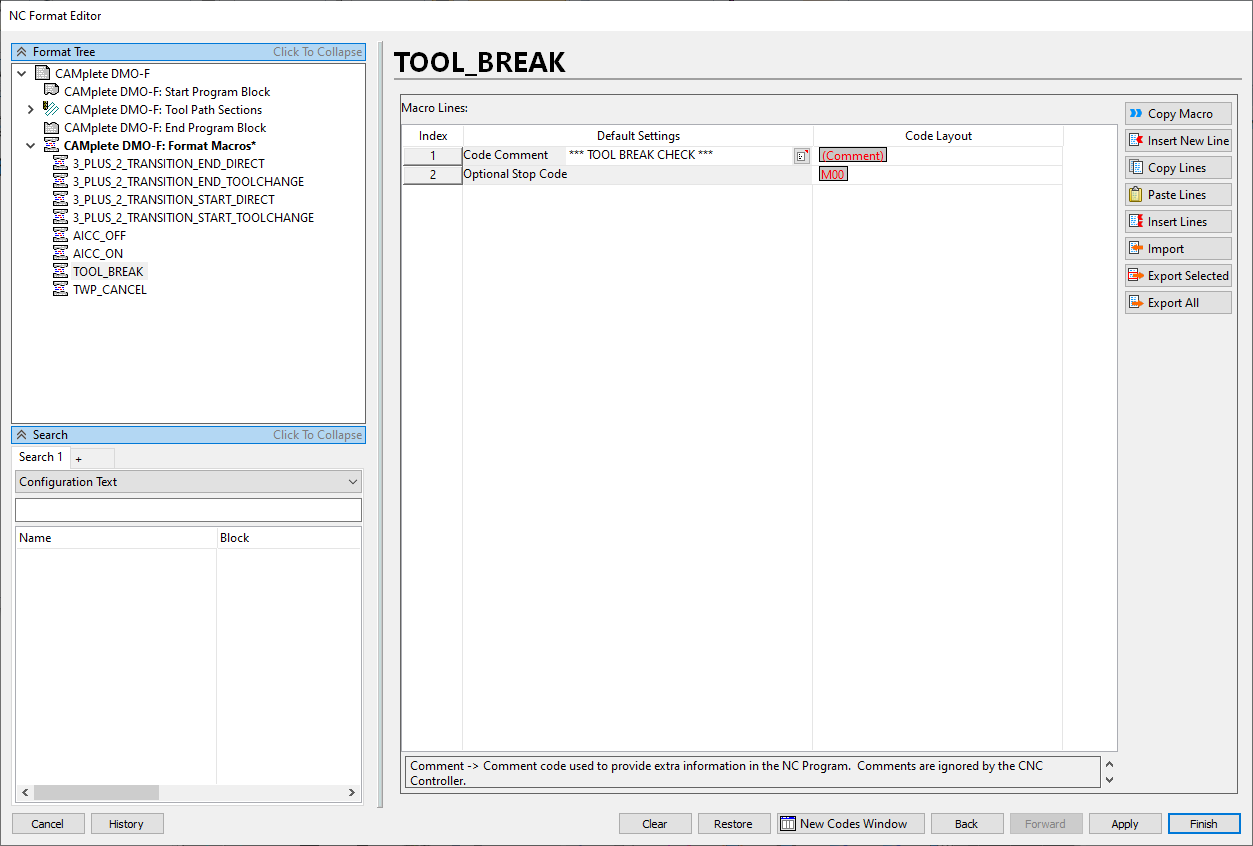Click the Export All button
This screenshot has width=1253, height=846.
tap(1178, 303)
